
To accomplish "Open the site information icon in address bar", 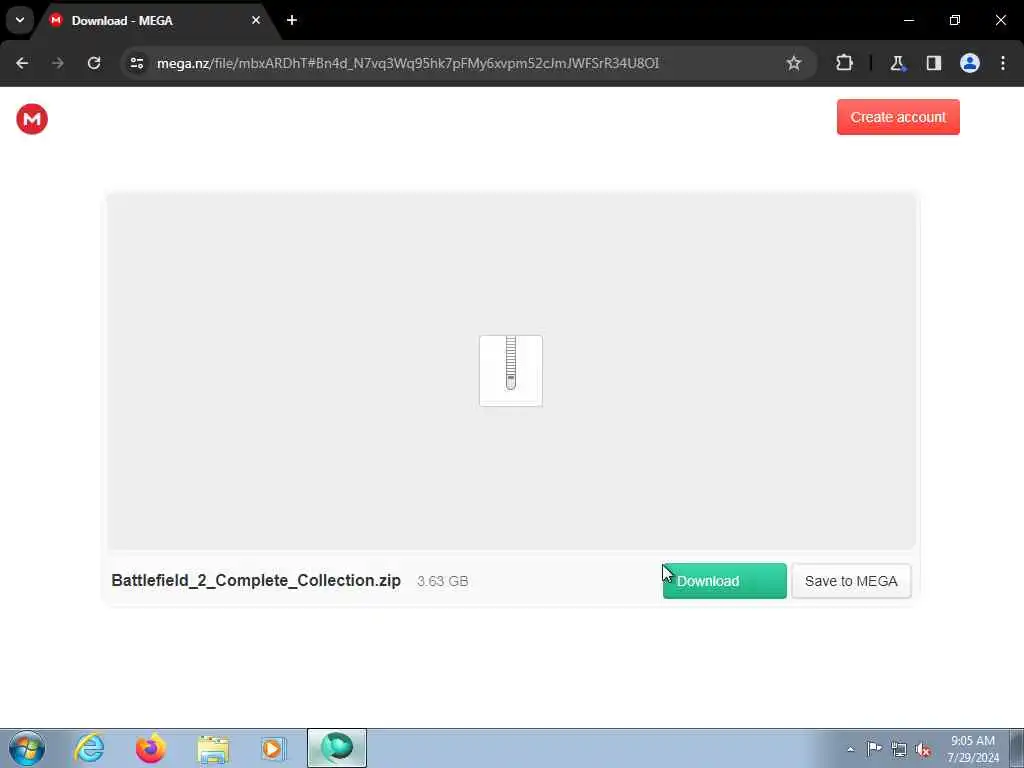I will pyautogui.click(x=136, y=63).
